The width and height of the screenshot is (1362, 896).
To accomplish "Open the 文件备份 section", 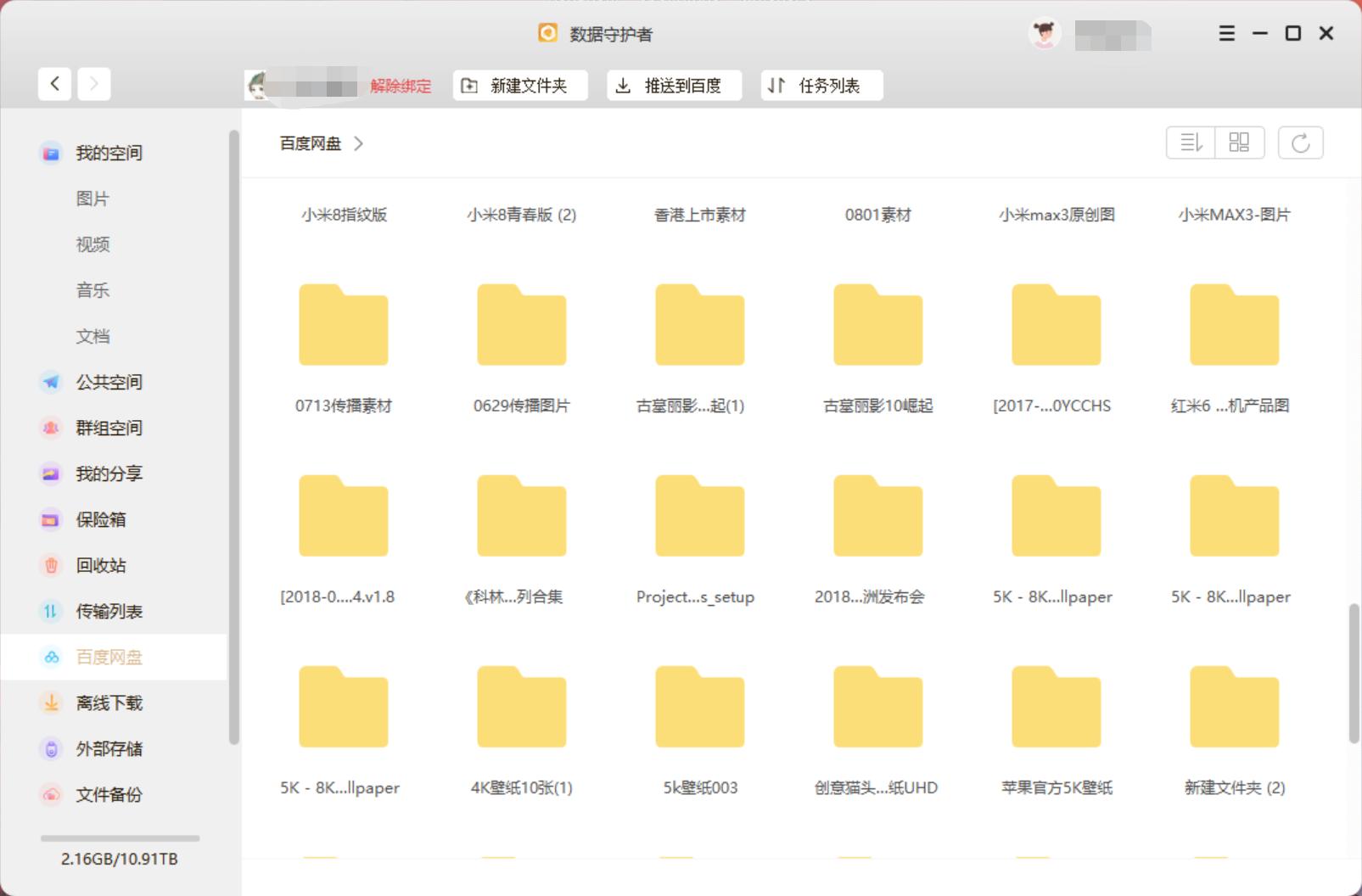I will click(x=109, y=795).
